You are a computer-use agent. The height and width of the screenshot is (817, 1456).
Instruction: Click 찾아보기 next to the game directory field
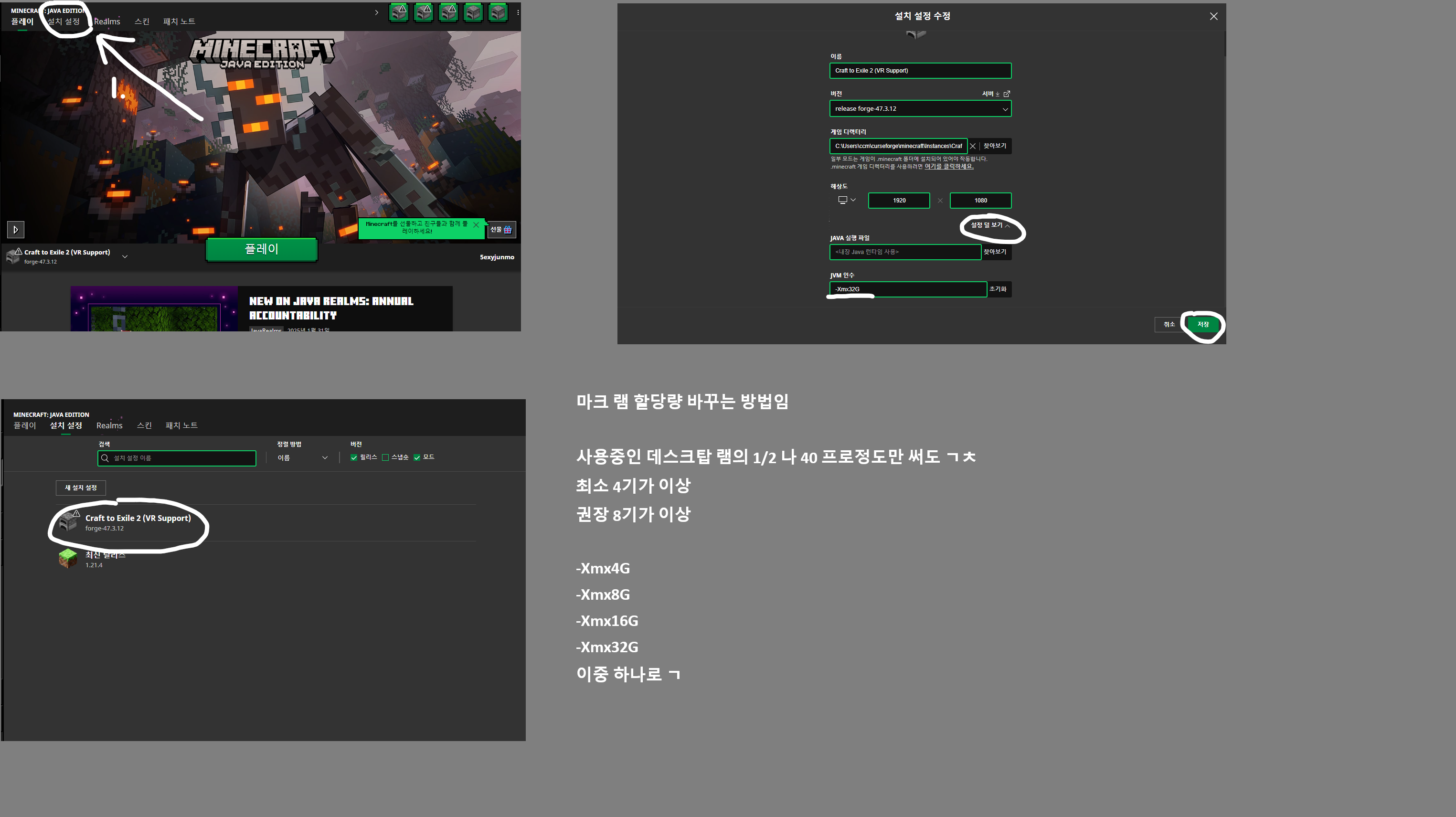click(995, 146)
